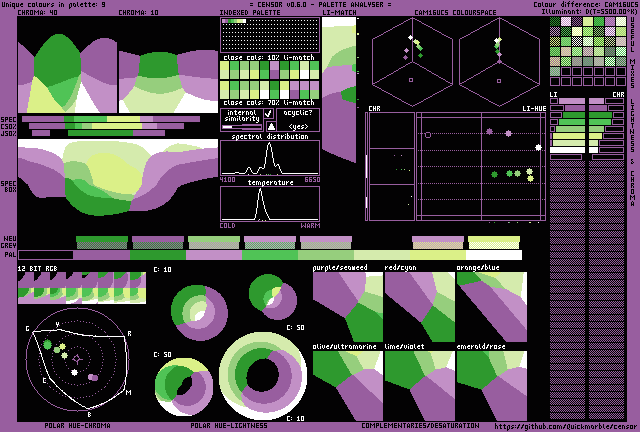Screen dimensions: 640x432
Task: Click the spectral distribution graph
Action: pos(269,158)
